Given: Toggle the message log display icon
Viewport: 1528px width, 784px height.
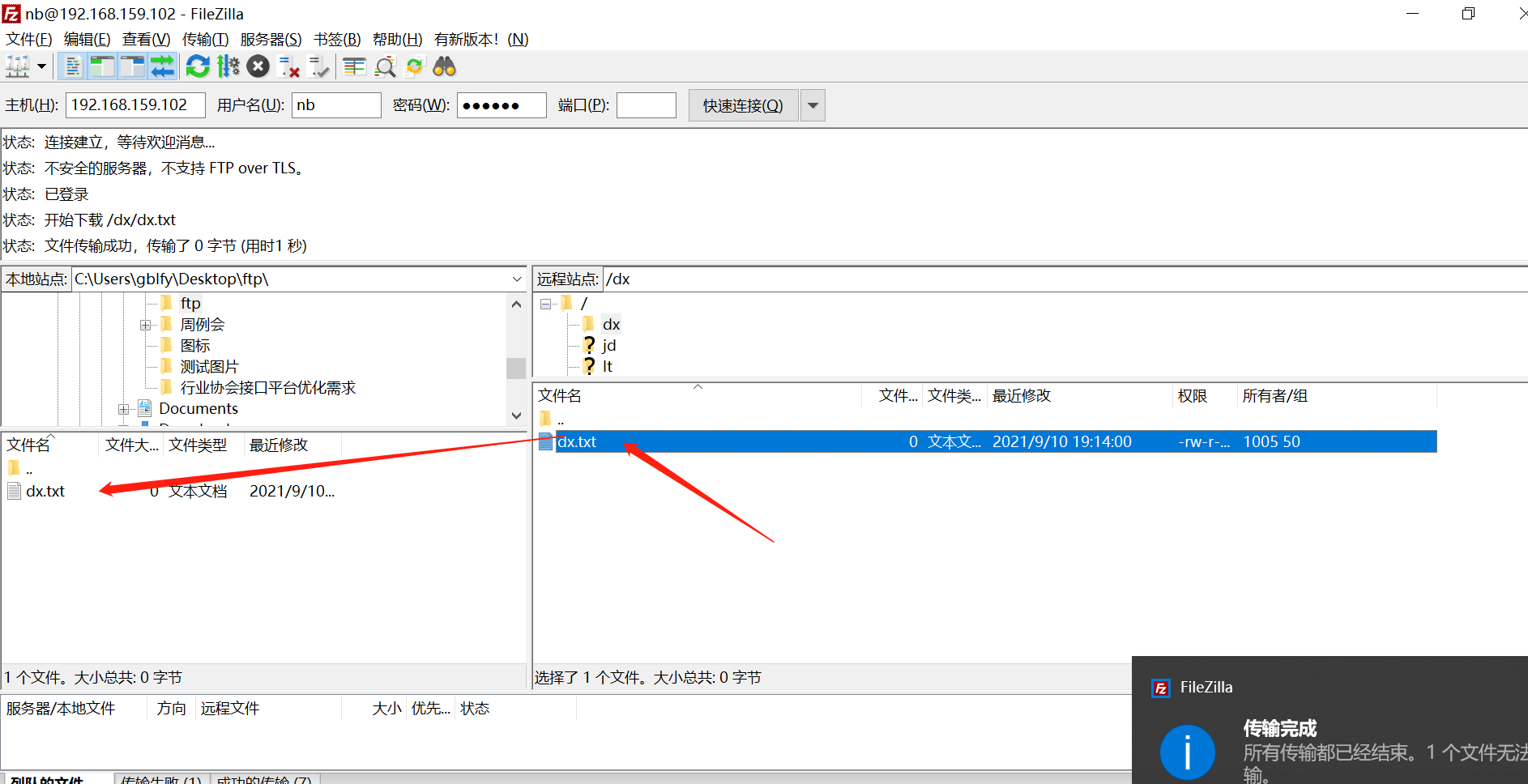Looking at the screenshot, I should point(73,66).
